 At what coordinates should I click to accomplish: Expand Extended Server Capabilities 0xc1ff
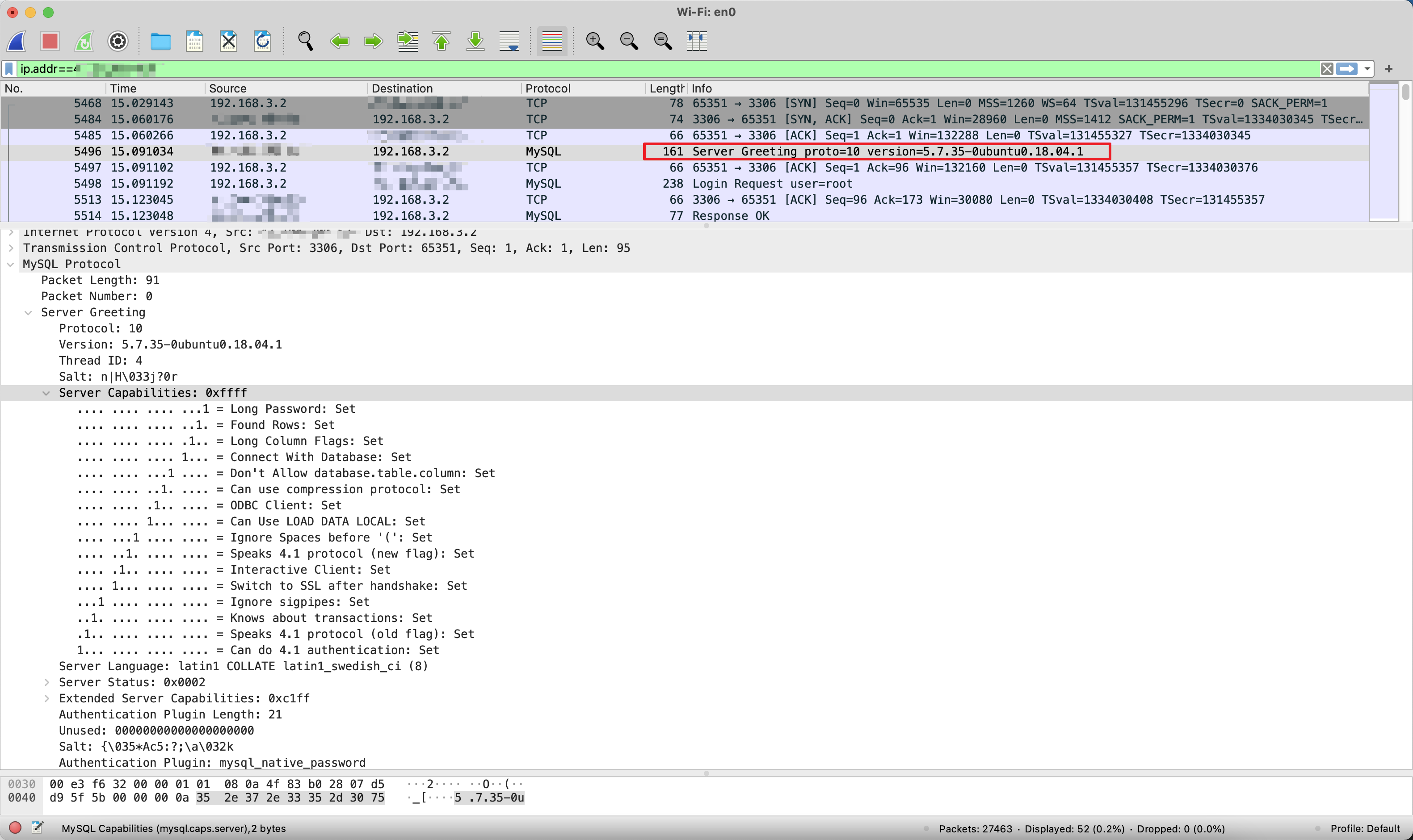[x=47, y=698]
